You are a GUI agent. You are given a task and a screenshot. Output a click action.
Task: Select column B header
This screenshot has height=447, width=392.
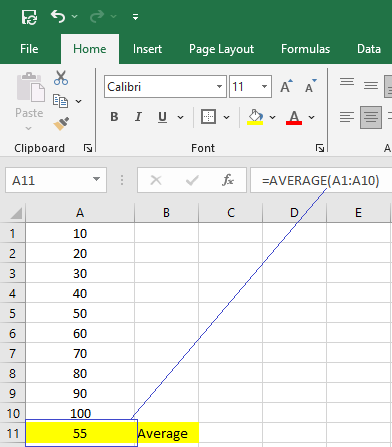(166, 212)
